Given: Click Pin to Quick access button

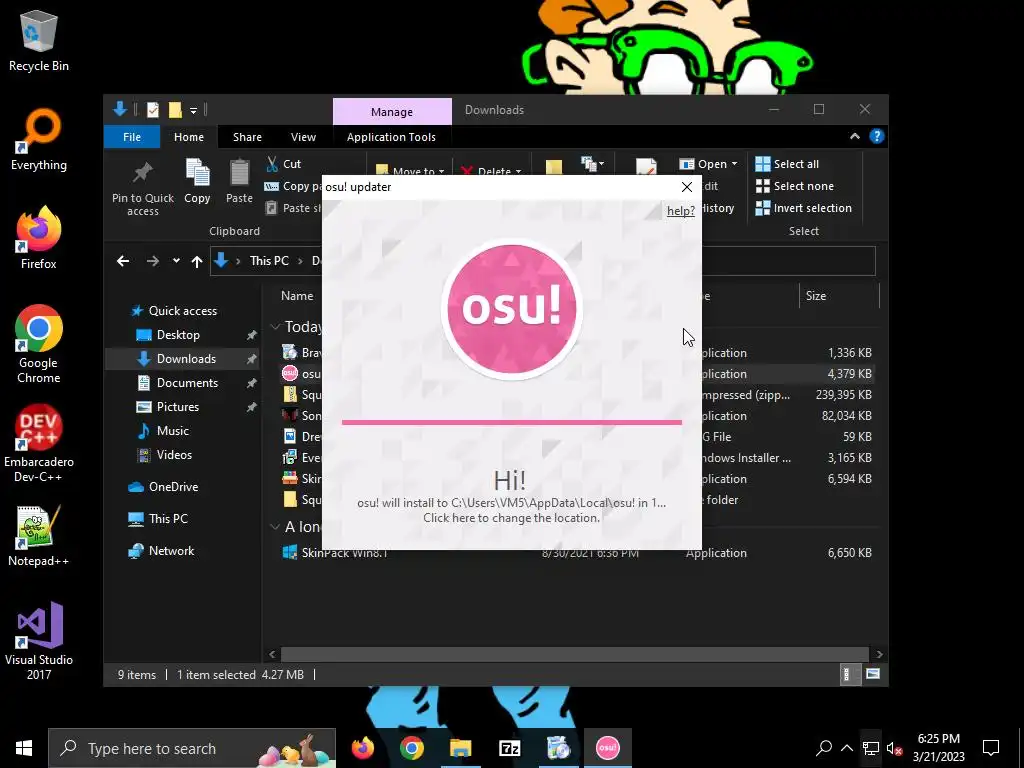Looking at the screenshot, I should (142, 189).
